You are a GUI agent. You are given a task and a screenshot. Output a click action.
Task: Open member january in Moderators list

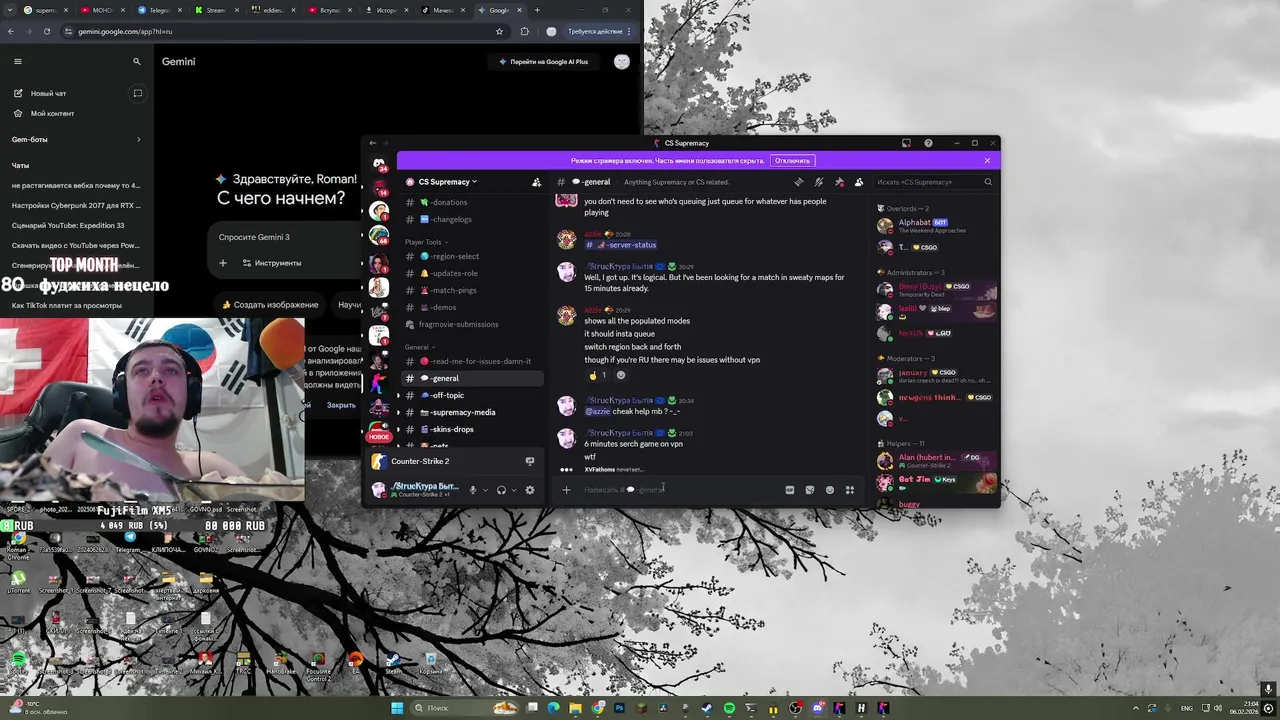coord(935,376)
